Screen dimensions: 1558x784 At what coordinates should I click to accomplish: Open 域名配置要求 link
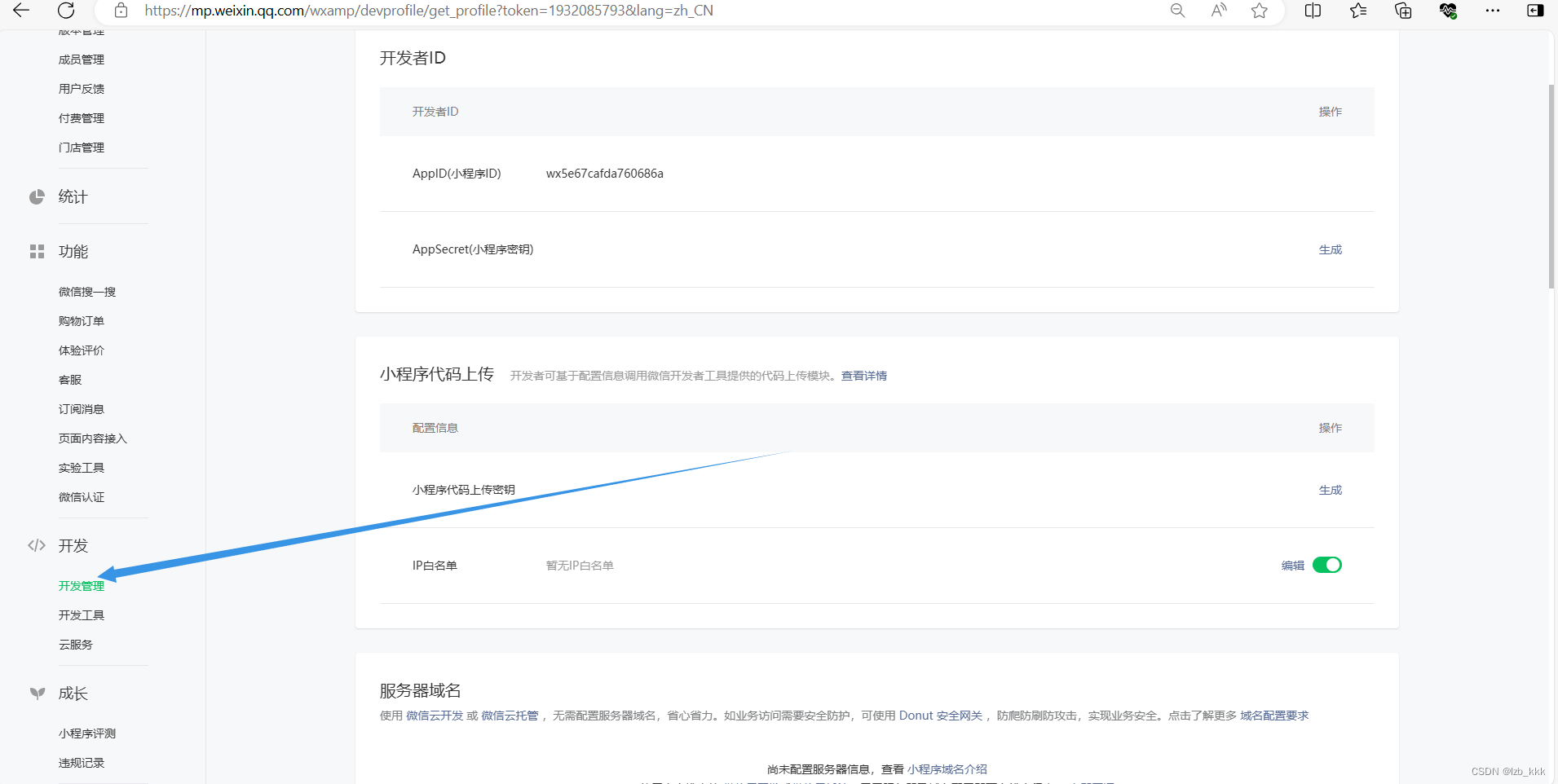pos(1274,716)
